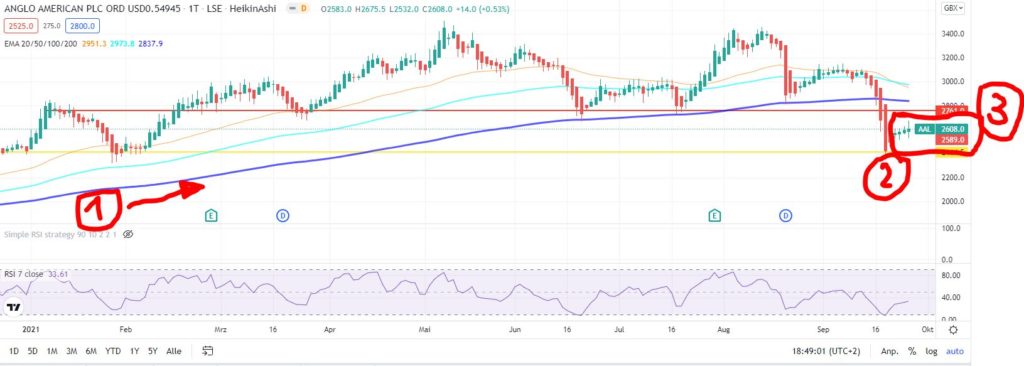Show the hidden Simple RSI strategy indicator
Image resolution: width=1024 pixels, height=366 pixels.
tap(128, 233)
